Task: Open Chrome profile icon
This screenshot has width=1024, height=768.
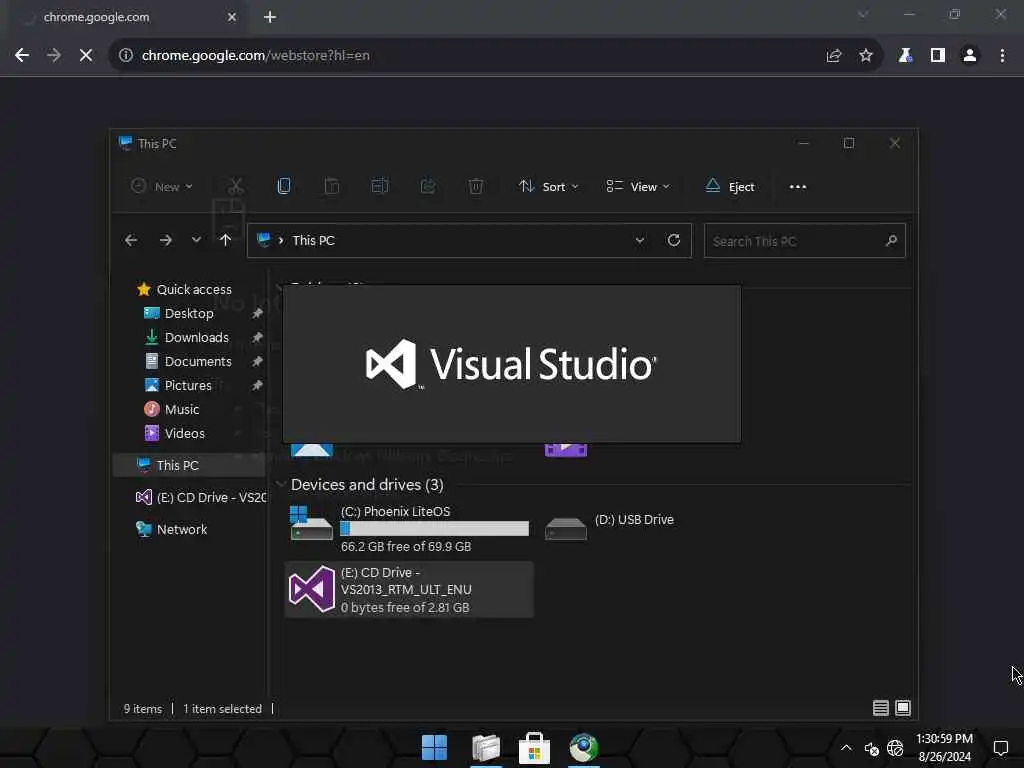Action: point(970,56)
